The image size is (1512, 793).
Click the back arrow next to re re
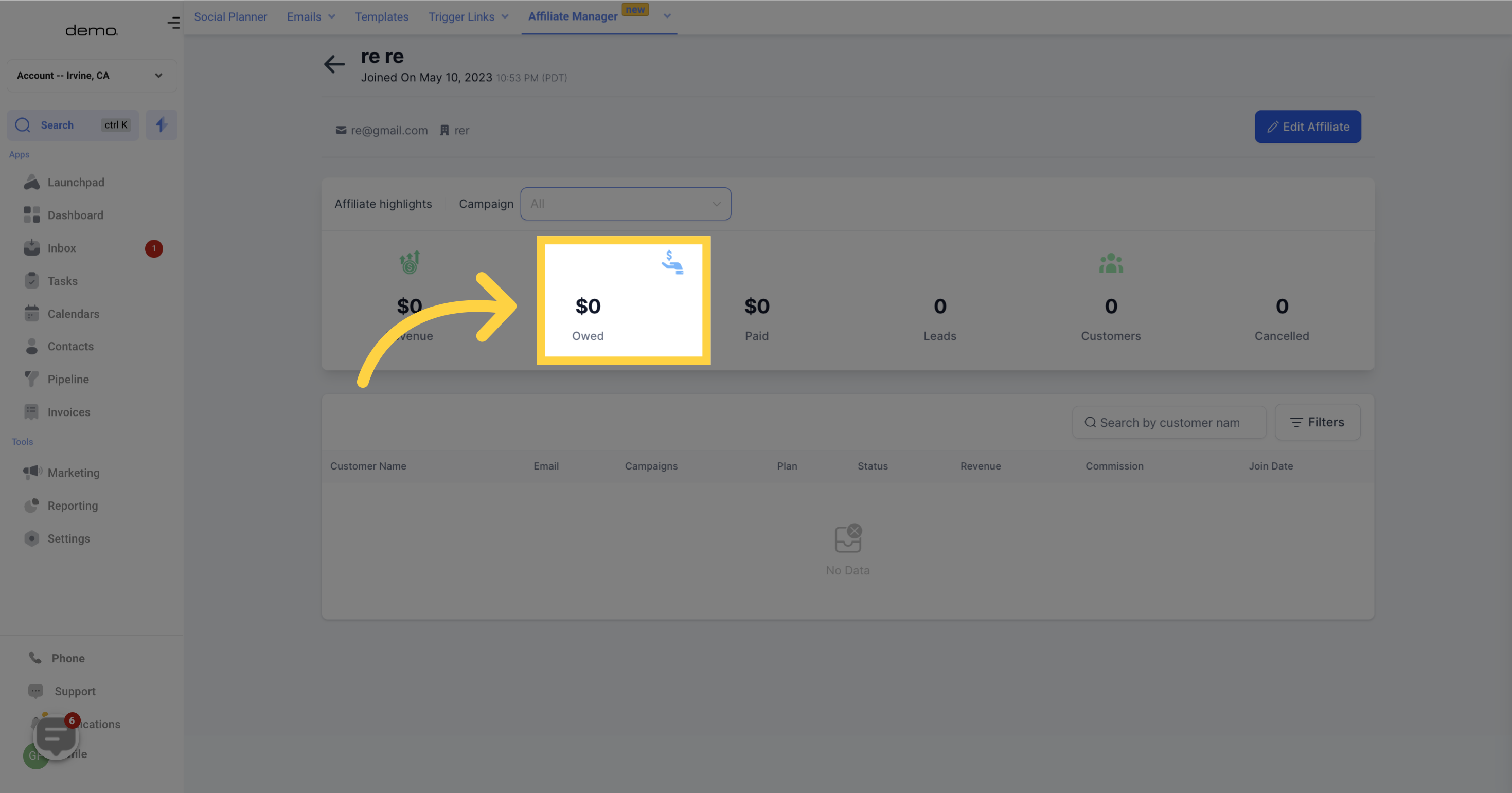click(334, 64)
